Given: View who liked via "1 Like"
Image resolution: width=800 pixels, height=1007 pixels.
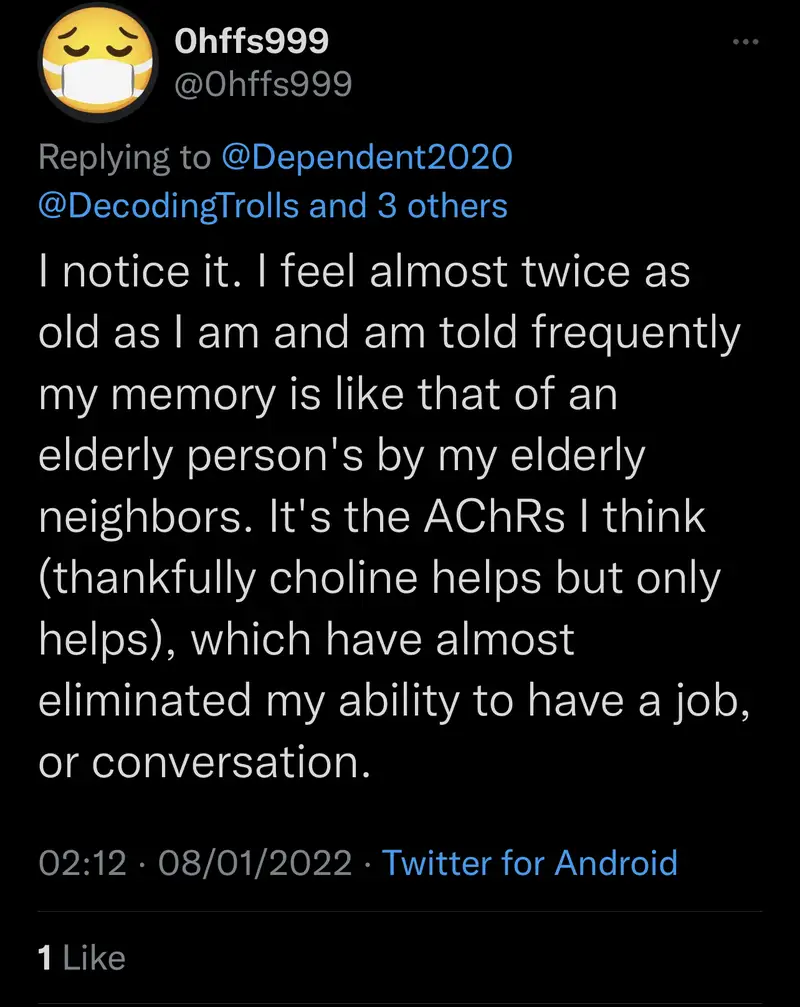Looking at the screenshot, I should point(81,958).
